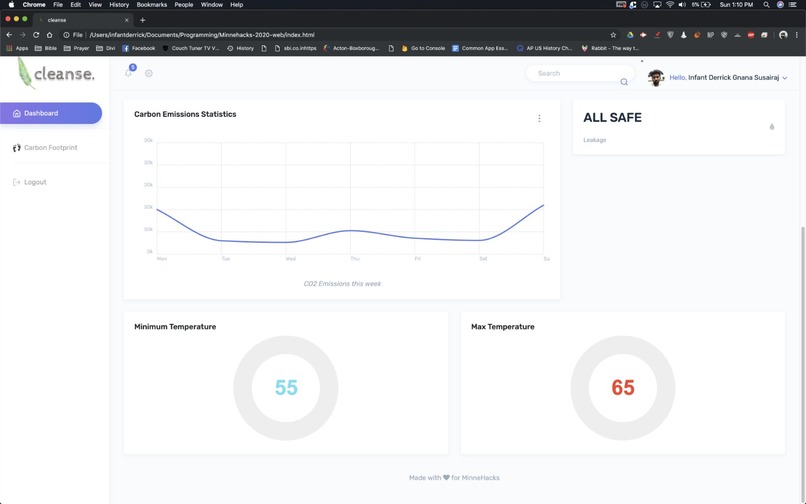Open the Go to Console bookmark

tap(423, 48)
